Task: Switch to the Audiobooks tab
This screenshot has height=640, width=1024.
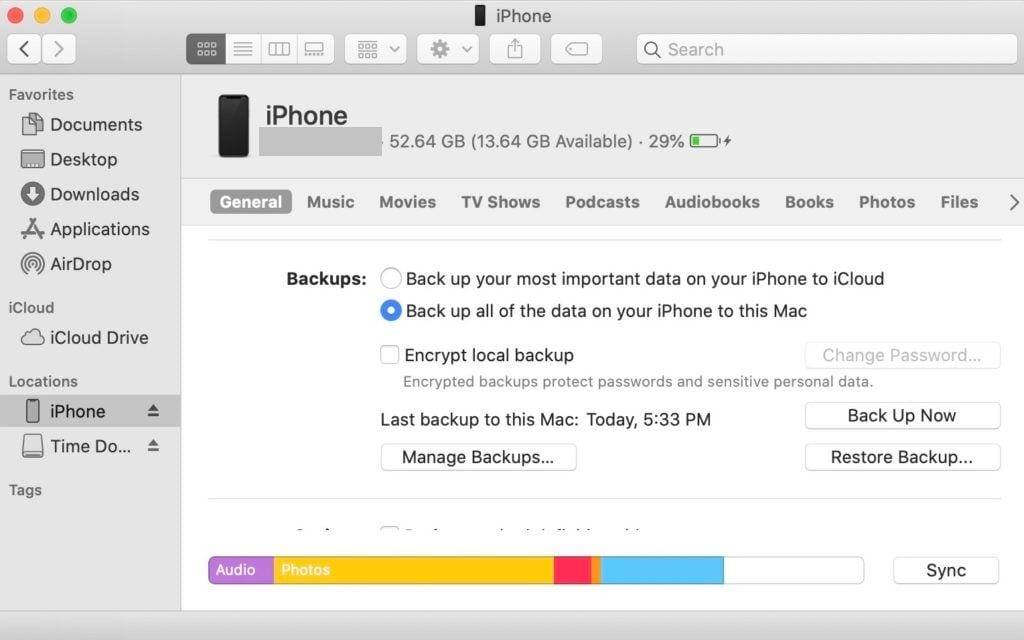Action: [712, 202]
